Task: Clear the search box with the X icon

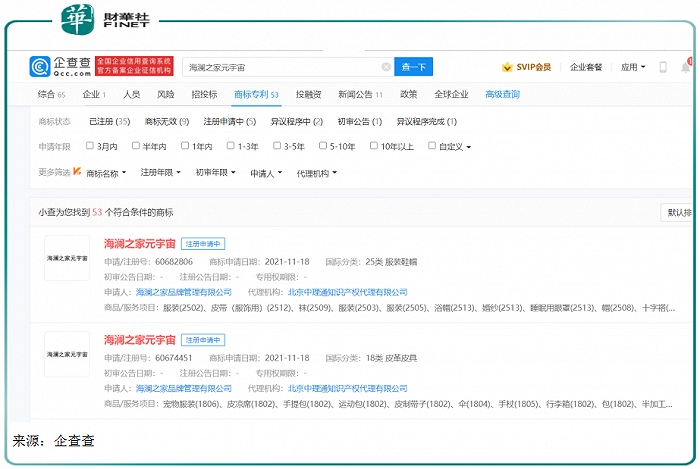Action: [x=386, y=67]
